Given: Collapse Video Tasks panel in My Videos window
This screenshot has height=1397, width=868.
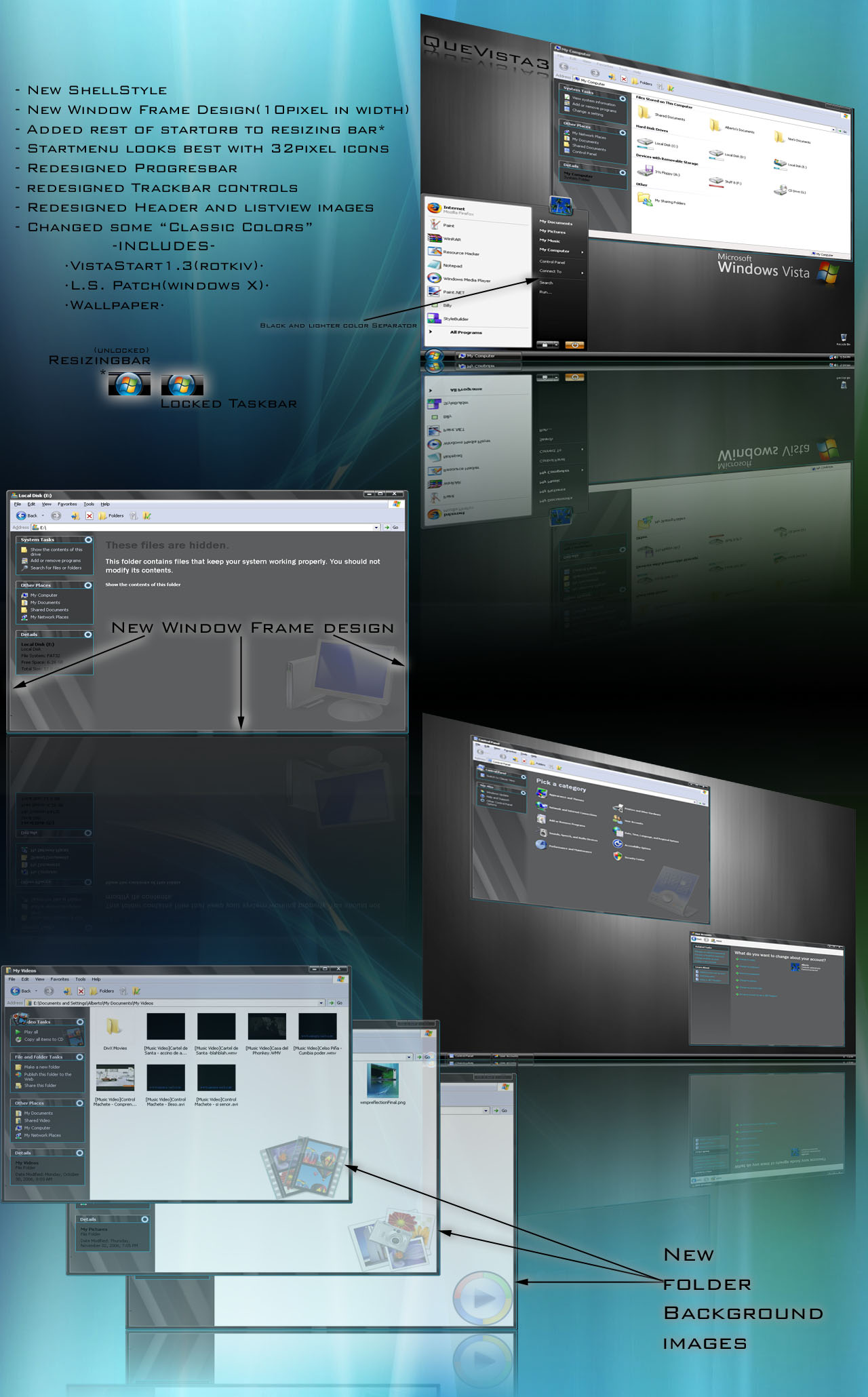Looking at the screenshot, I should pyautogui.click(x=80, y=1022).
